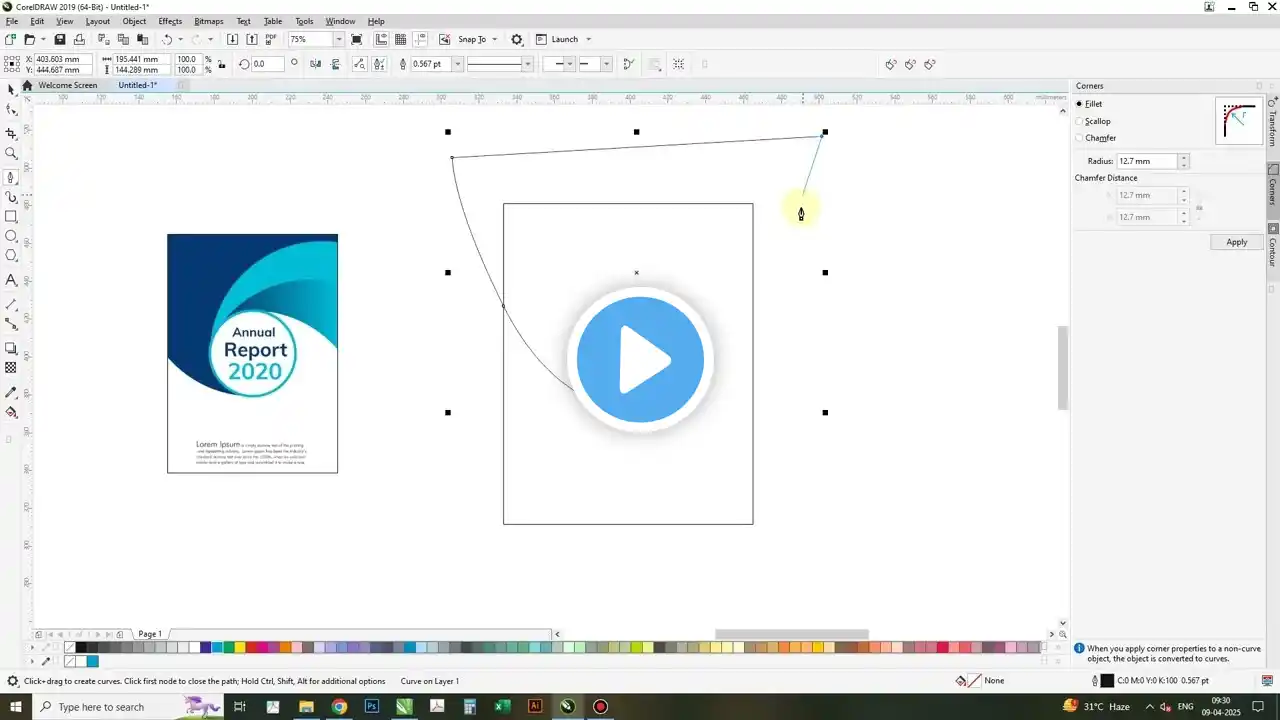
Task: Open the Effects menu
Action: click(x=170, y=21)
